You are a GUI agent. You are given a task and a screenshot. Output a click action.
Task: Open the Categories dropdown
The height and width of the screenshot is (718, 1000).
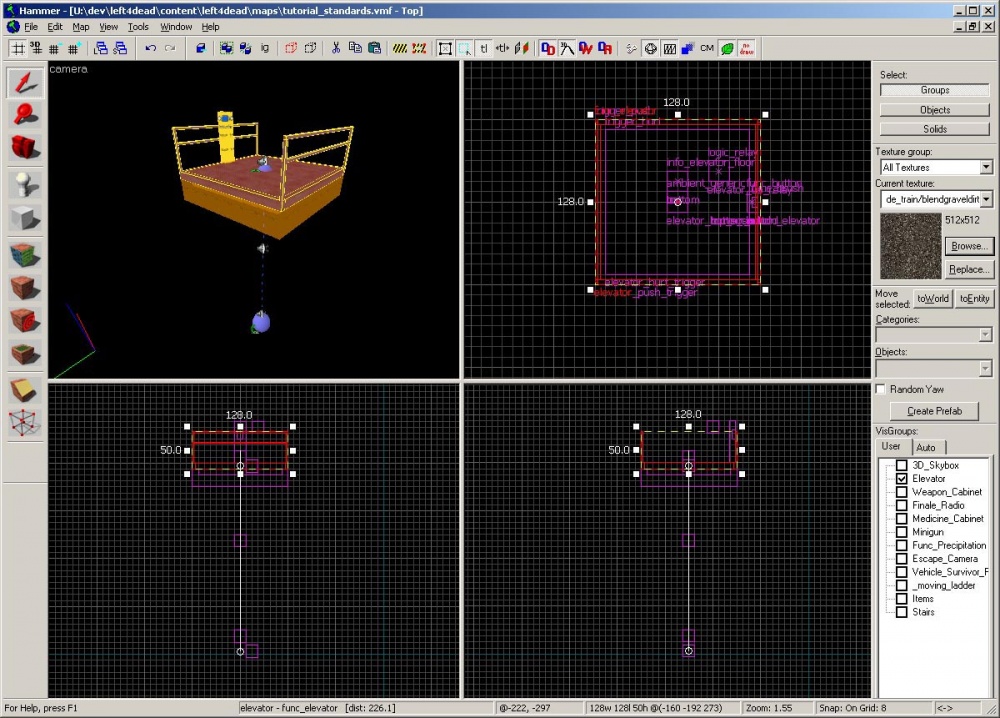[x=986, y=334]
